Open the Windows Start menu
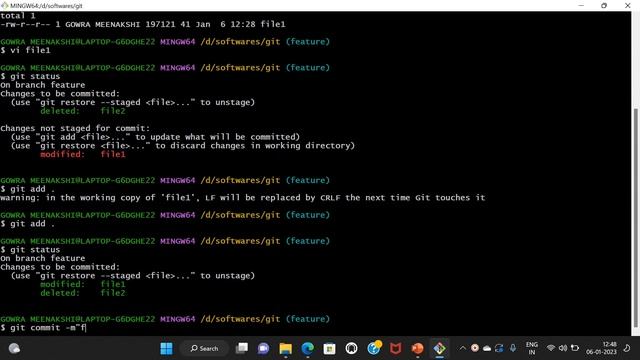 pyautogui.click(x=166, y=349)
